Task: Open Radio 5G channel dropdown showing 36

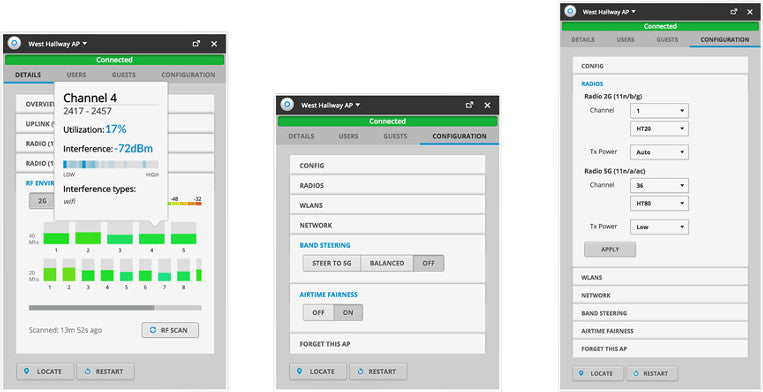Action: 659,185
